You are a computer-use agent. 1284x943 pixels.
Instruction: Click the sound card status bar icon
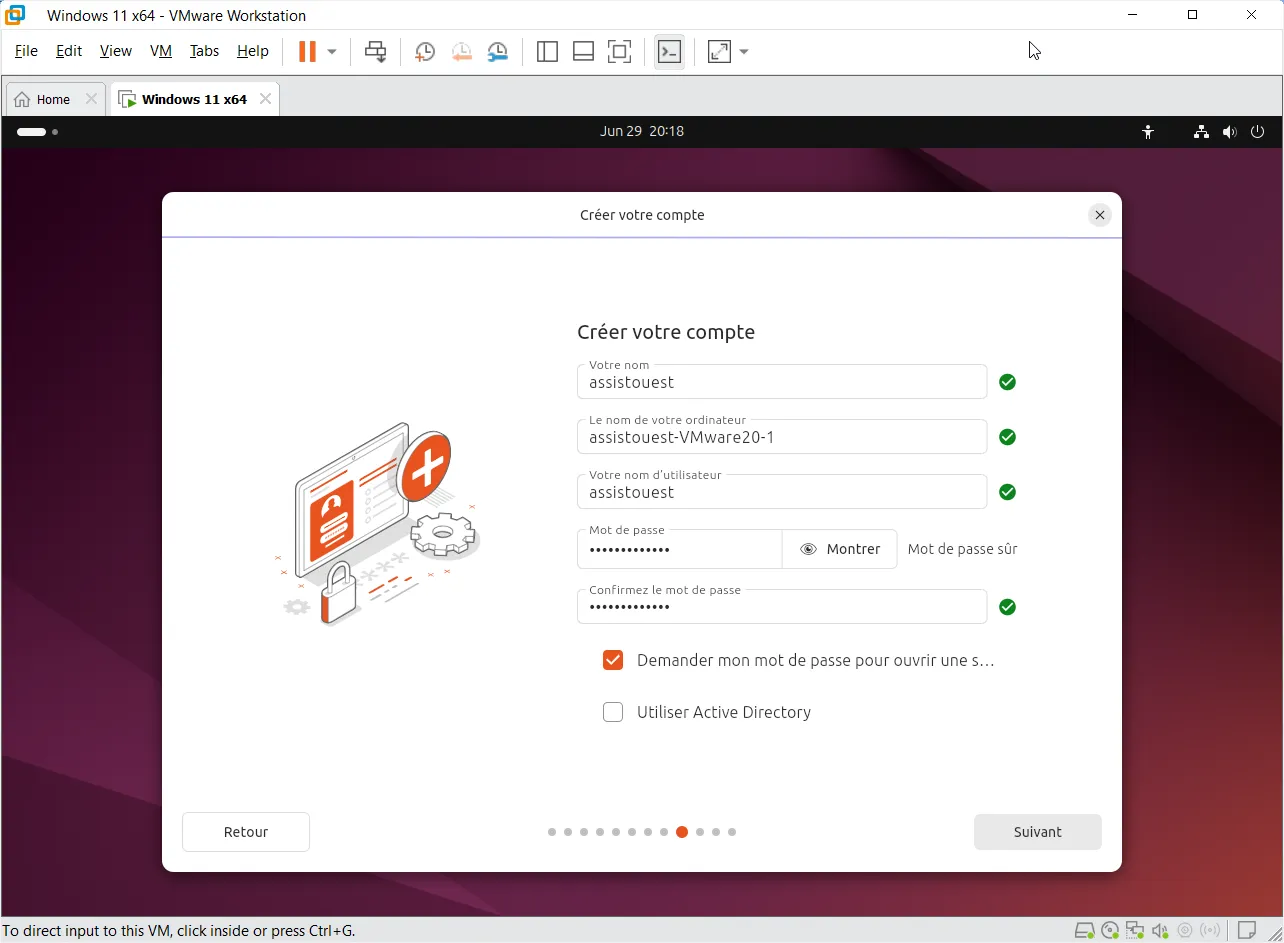1160,931
